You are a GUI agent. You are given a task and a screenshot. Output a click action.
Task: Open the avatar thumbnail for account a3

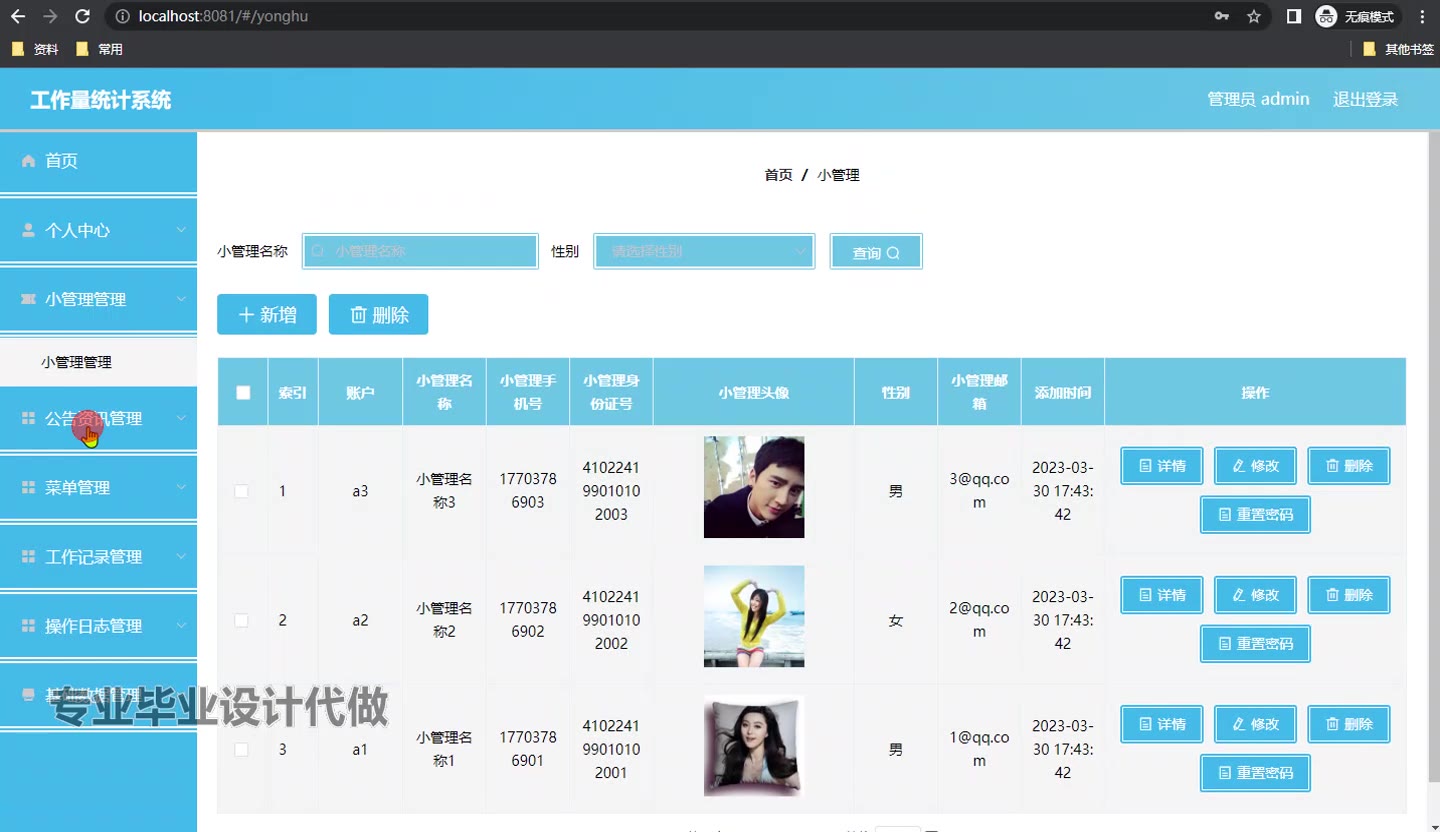pos(754,487)
